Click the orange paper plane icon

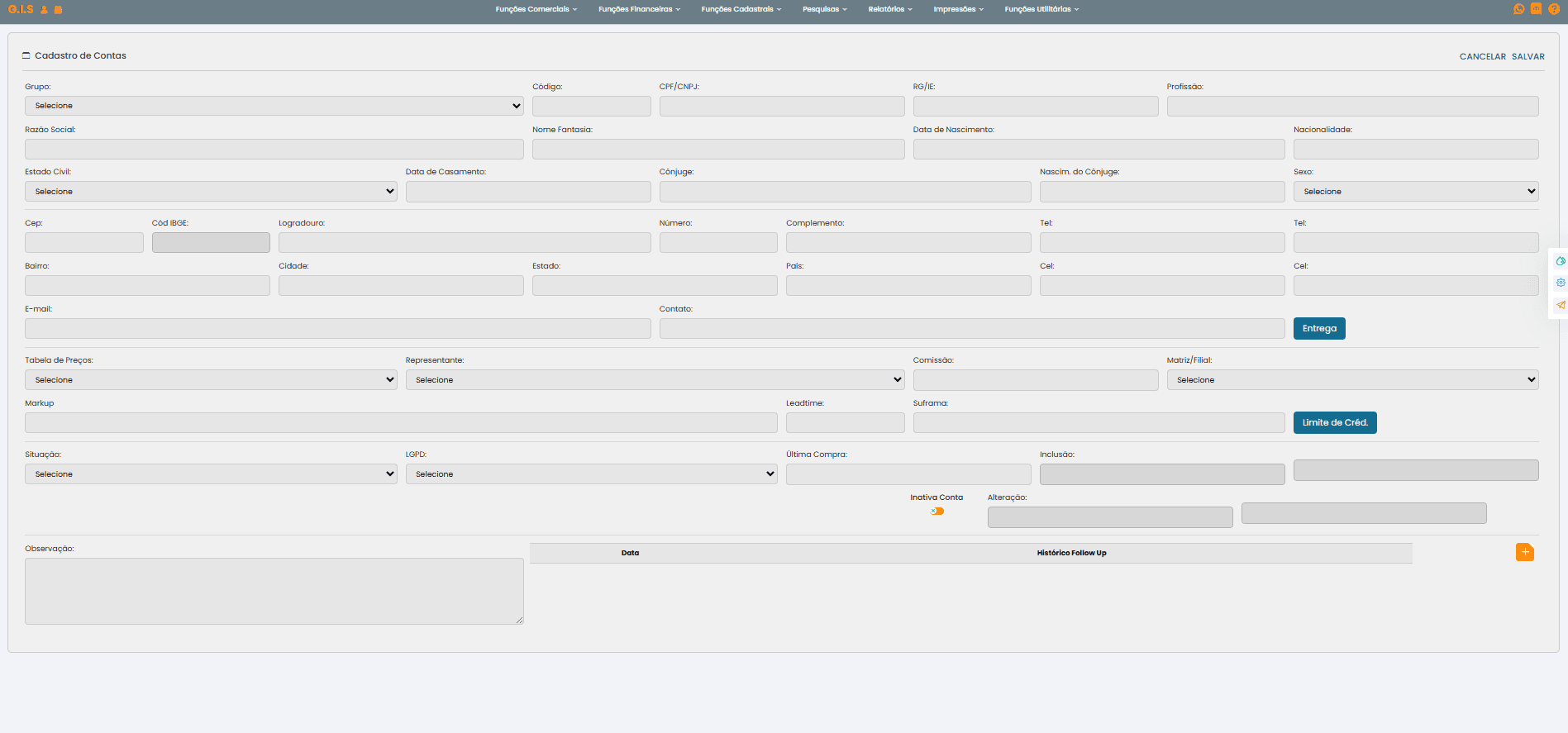pyautogui.click(x=1561, y=305)
